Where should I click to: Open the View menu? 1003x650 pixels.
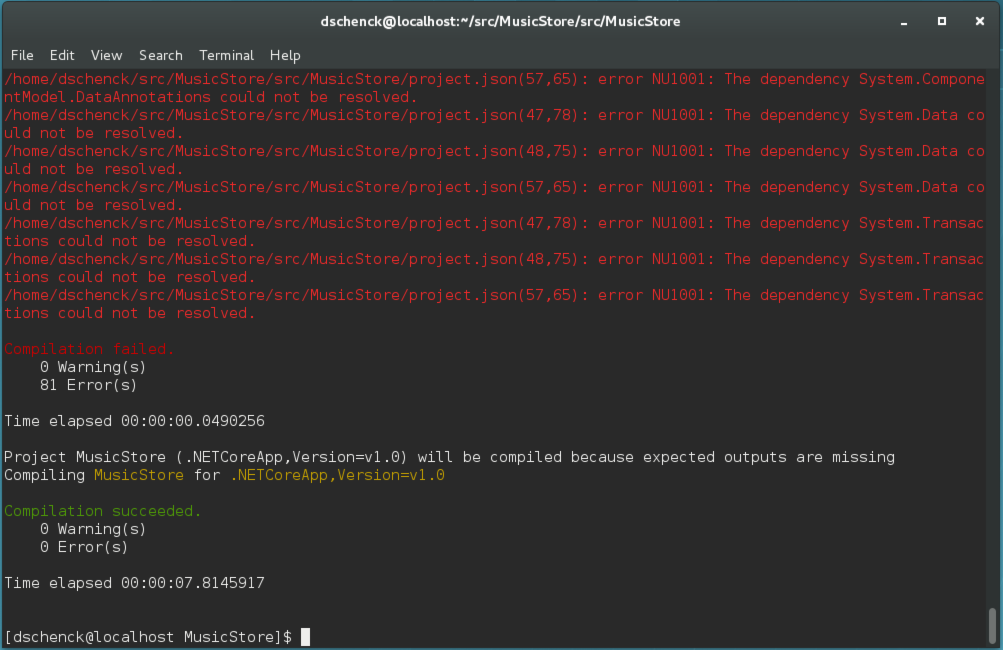pyautogui.click(x=106, y=55)
